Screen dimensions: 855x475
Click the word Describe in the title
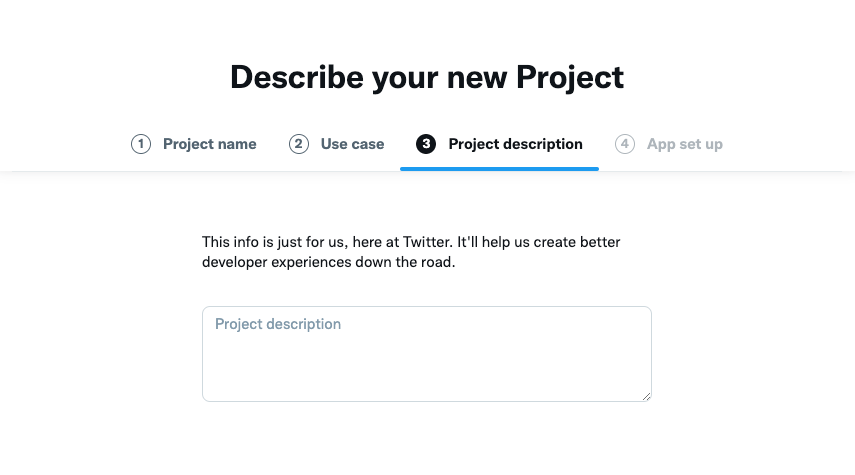pyautogui.click(x=297, y=77)
